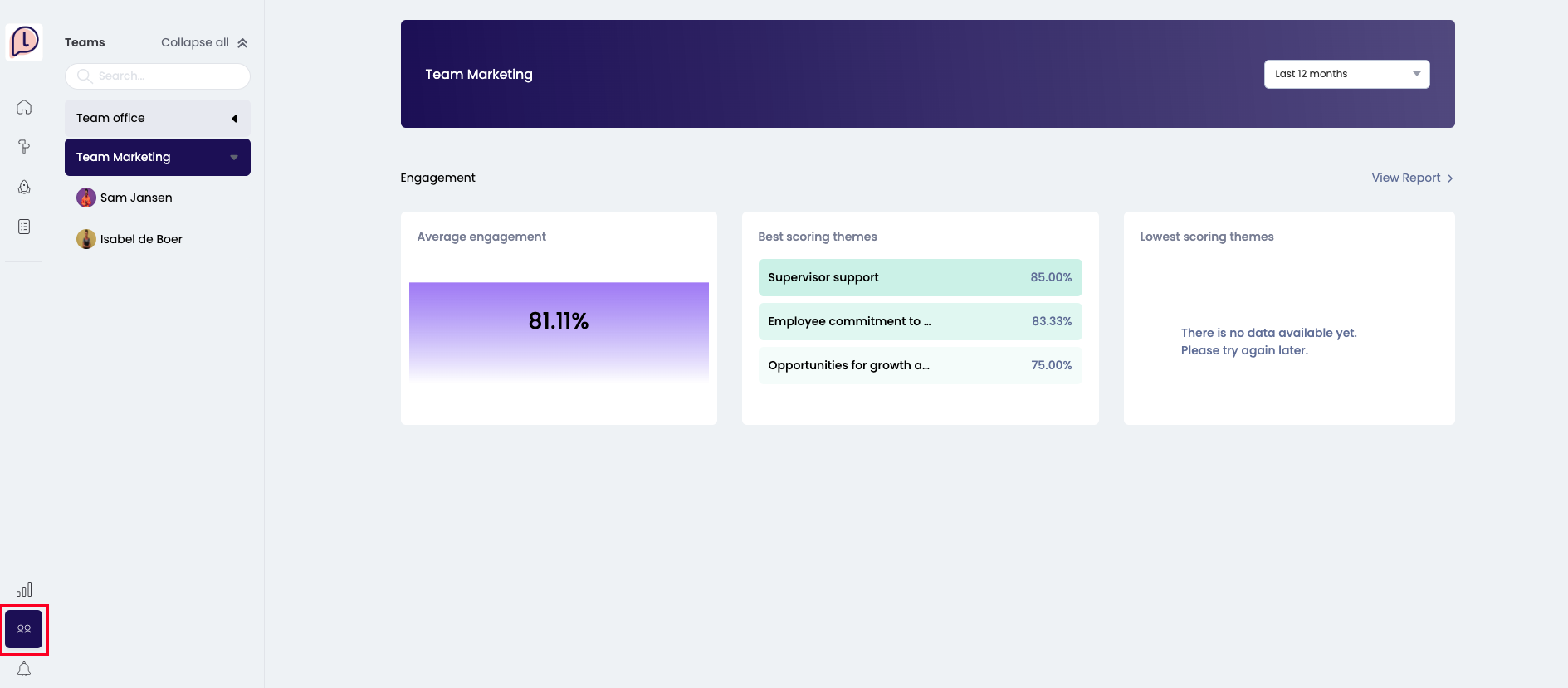The image size is (1568, 688).
Task: Click Sam Jansen's avatar picture
Action: click(x=85, y=198)
